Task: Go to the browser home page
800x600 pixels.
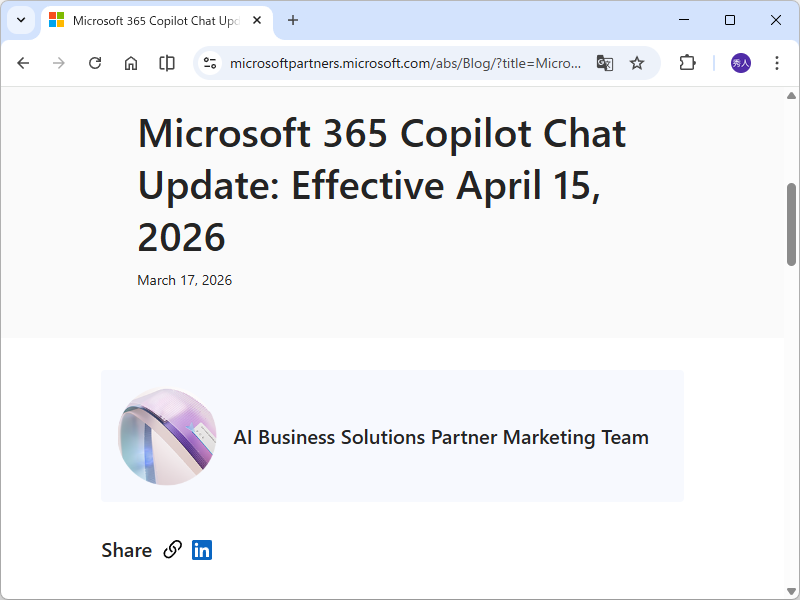Action: (x=131, y=63)
